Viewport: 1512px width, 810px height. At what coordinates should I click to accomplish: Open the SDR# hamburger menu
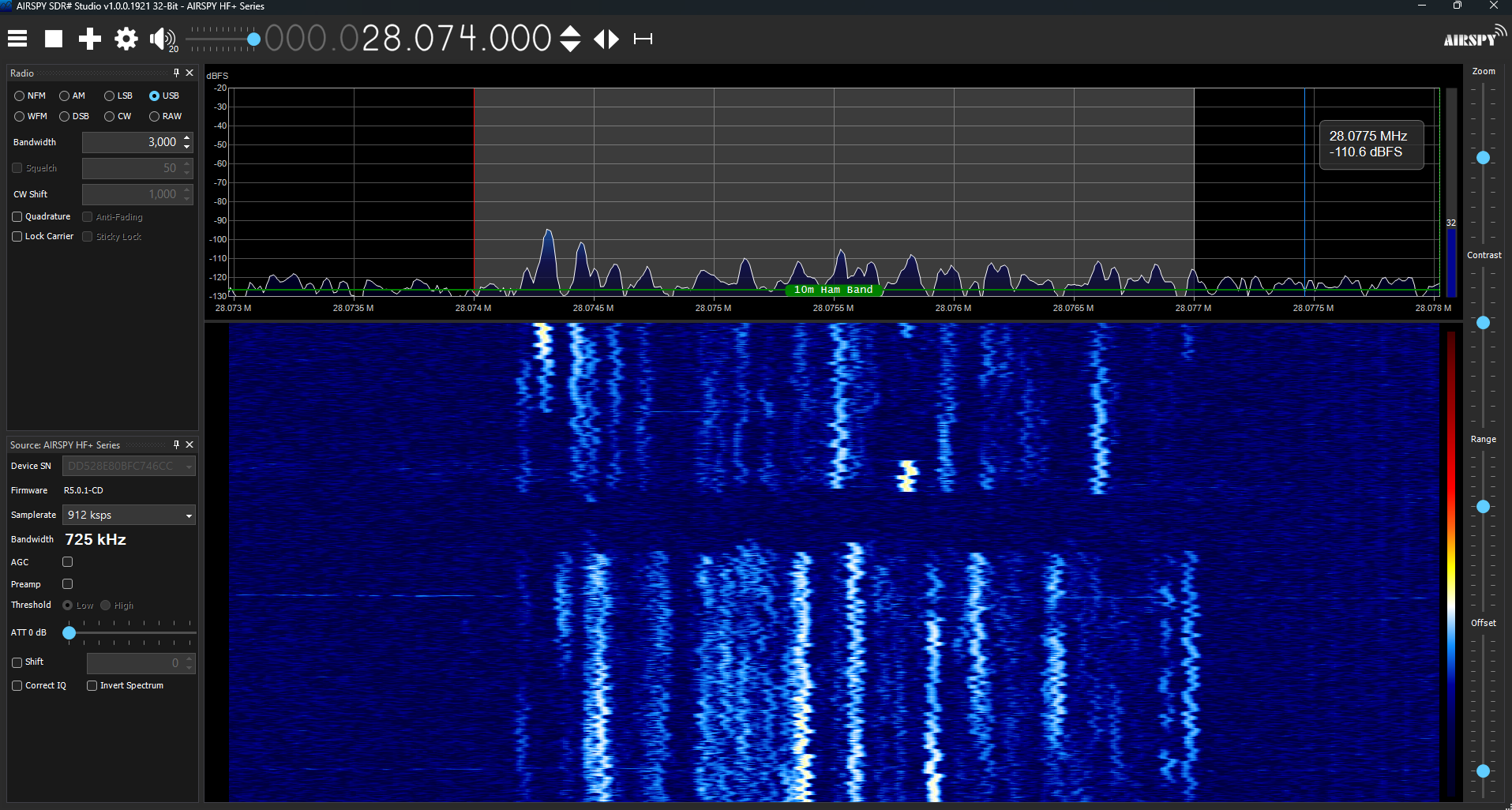pos(17,38)
